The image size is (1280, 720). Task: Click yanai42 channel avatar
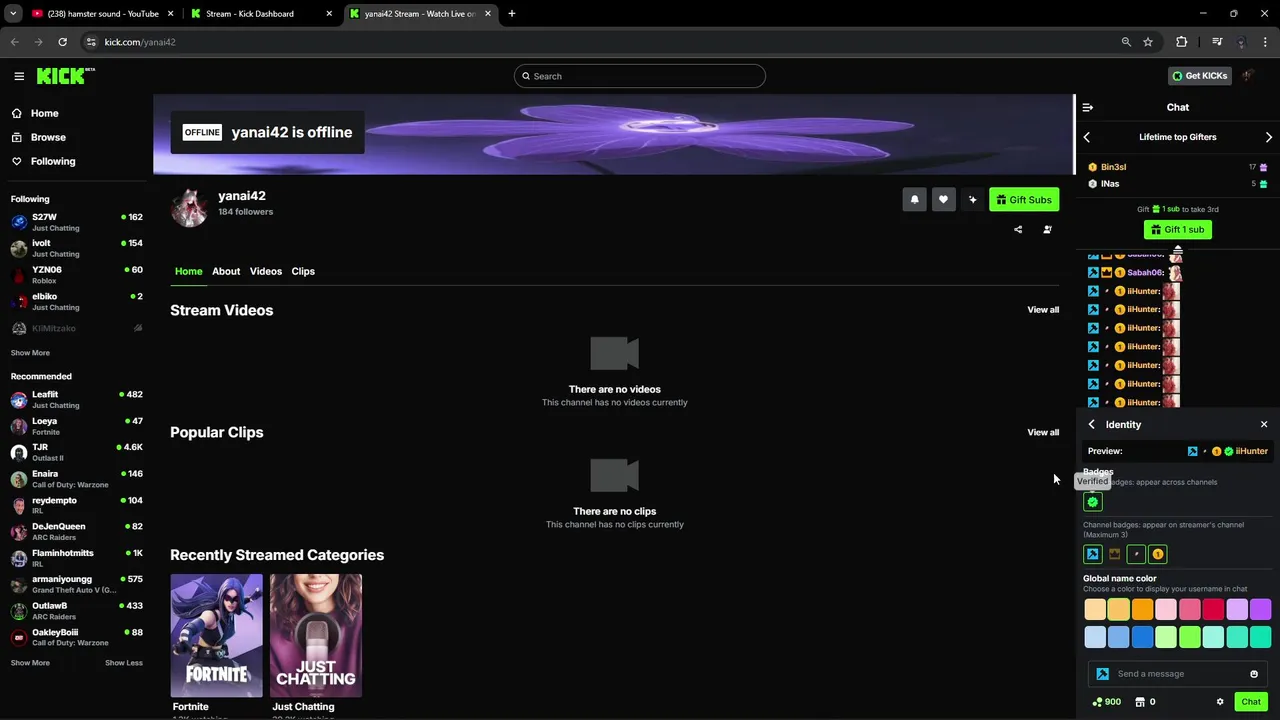pos(189,207)
